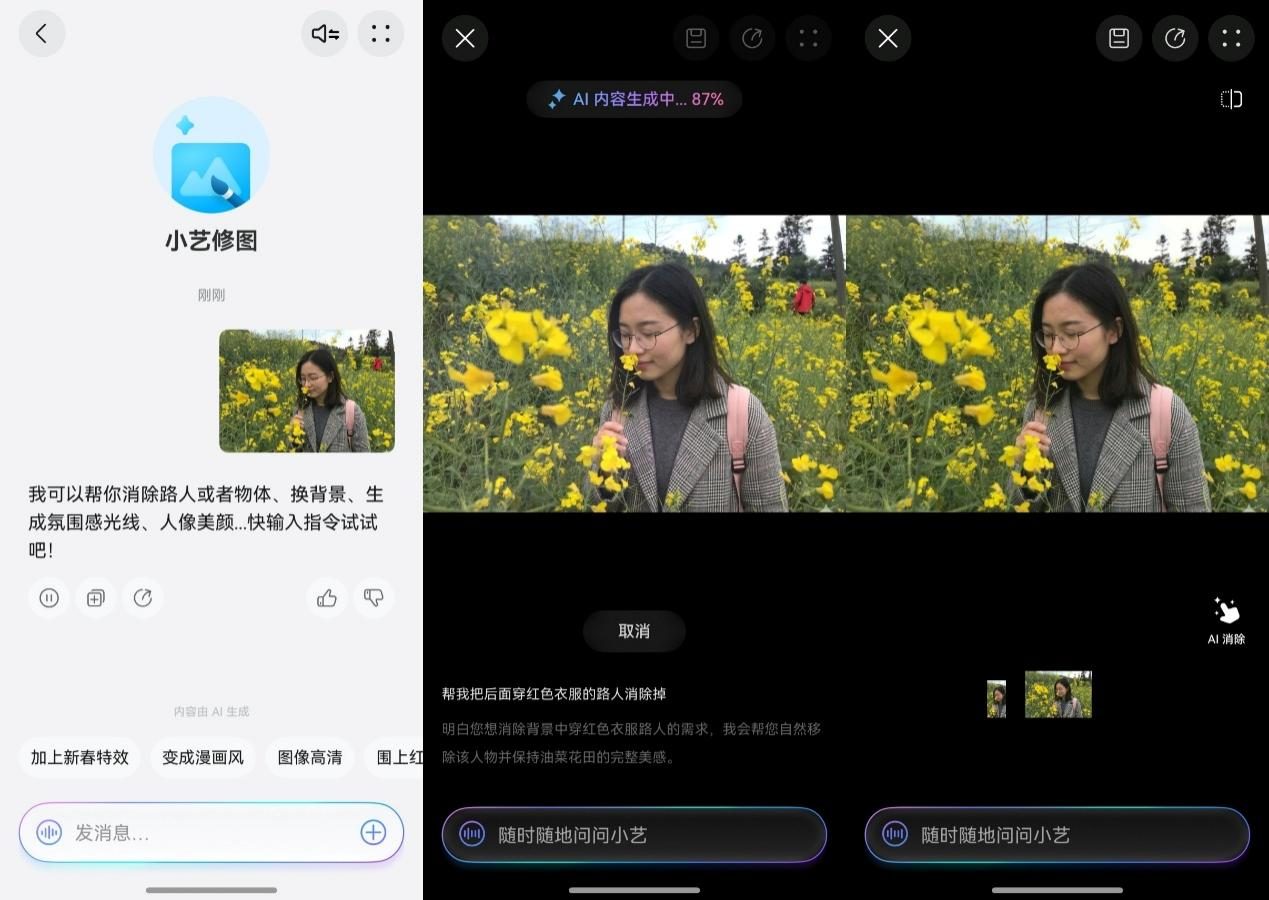Give the reply a thumbs down
This screenshot has height=900, width=1269.
(x=374, y=598)
